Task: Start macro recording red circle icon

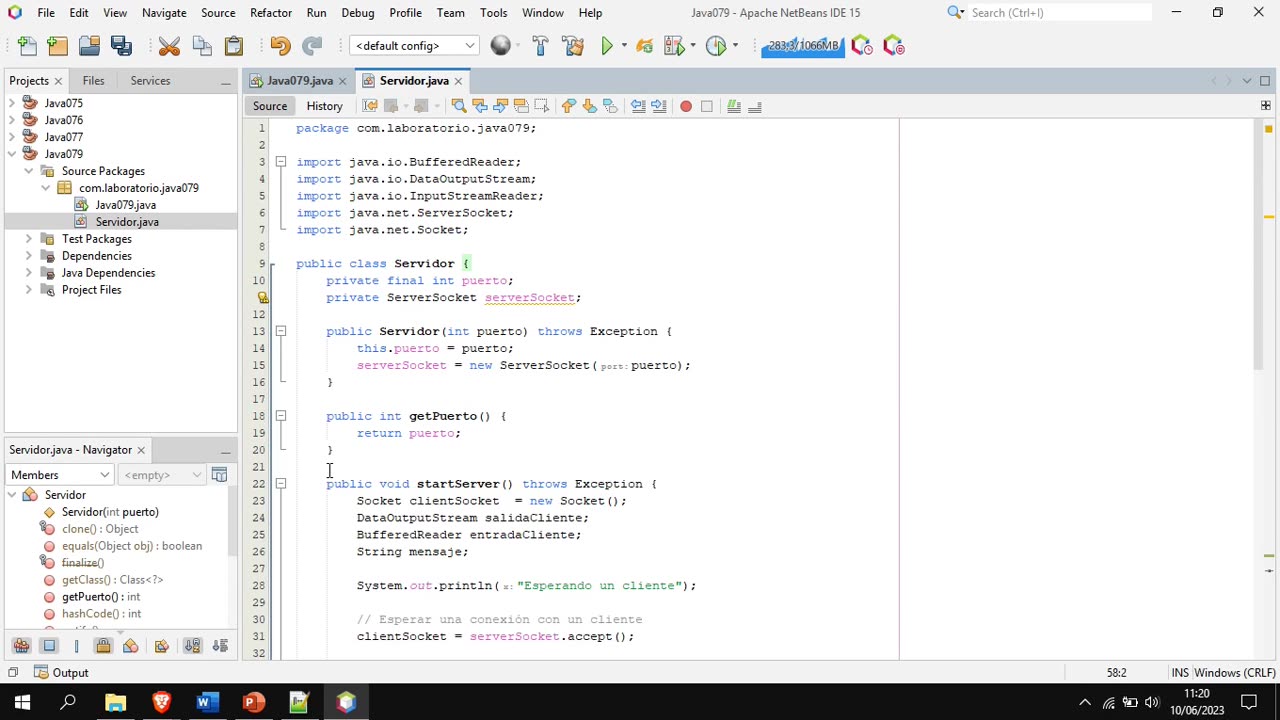Action: (686, 106)
